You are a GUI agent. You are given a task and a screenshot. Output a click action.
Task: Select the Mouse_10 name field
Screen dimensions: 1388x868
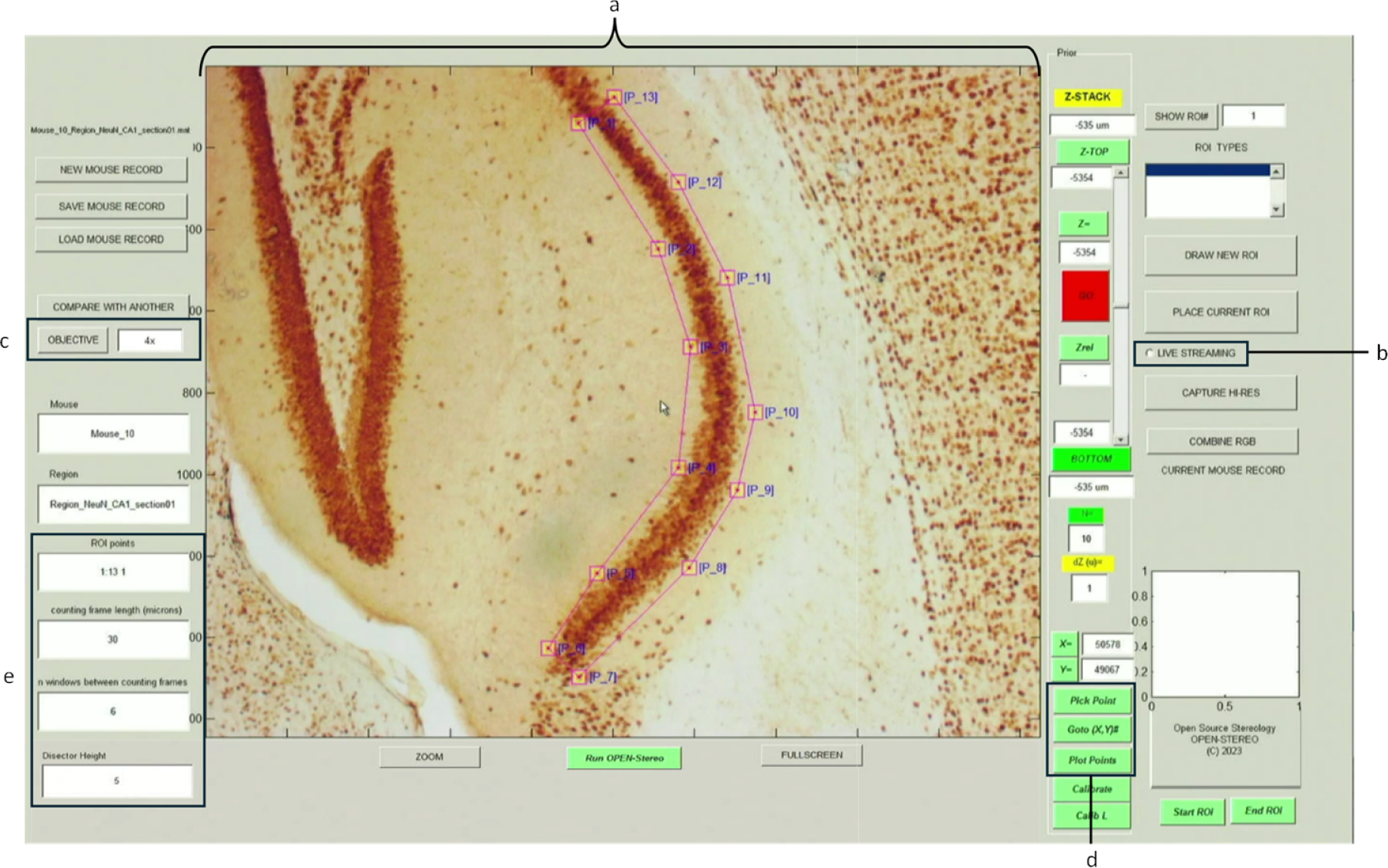click(113, 433)
